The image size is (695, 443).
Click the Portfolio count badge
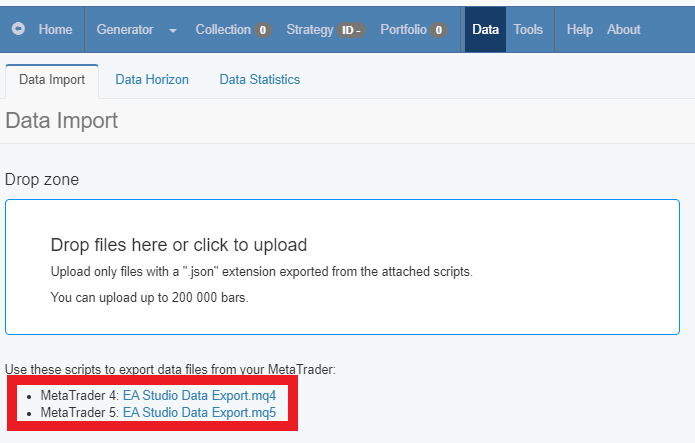[439, 30]
